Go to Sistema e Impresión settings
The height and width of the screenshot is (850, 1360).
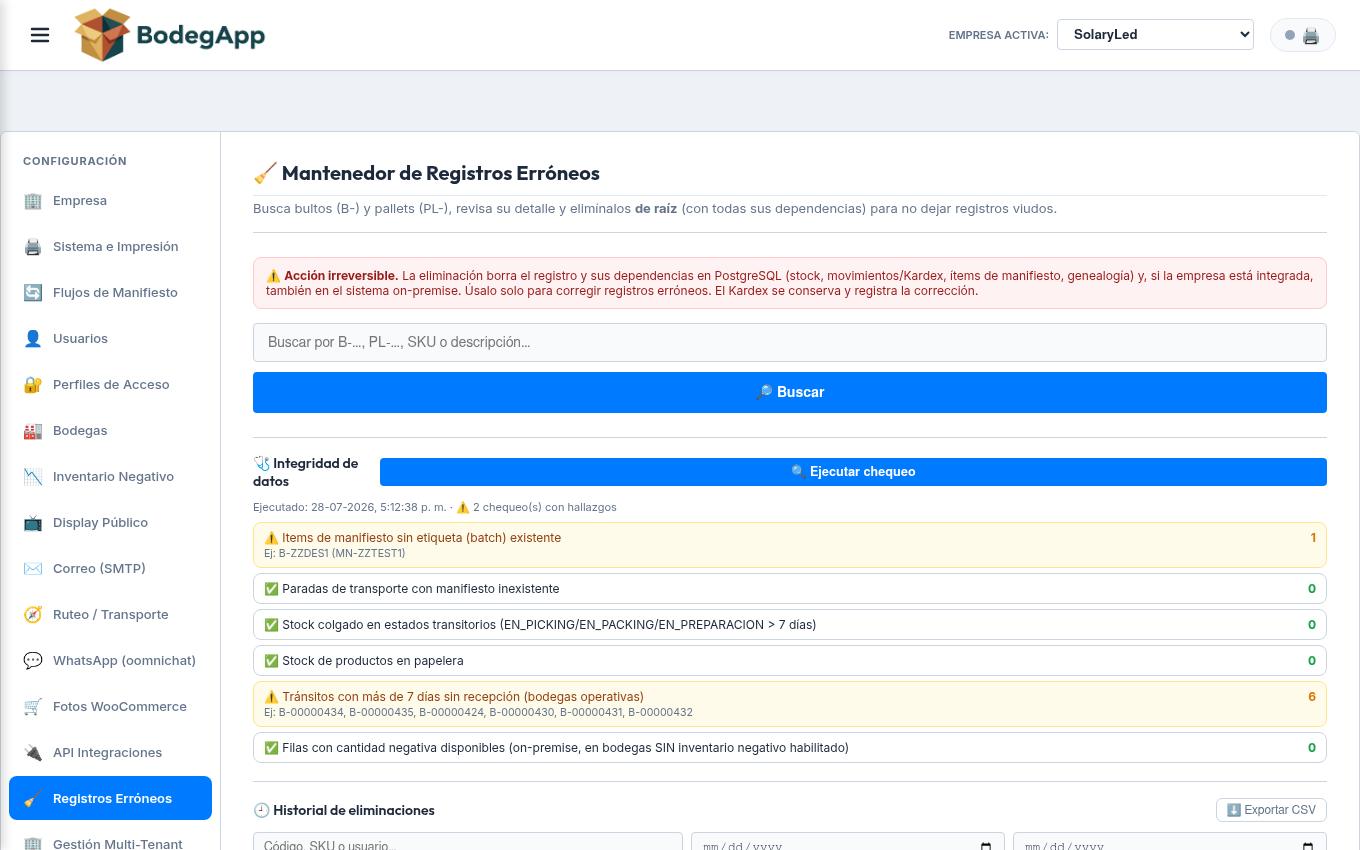point(110,247)
